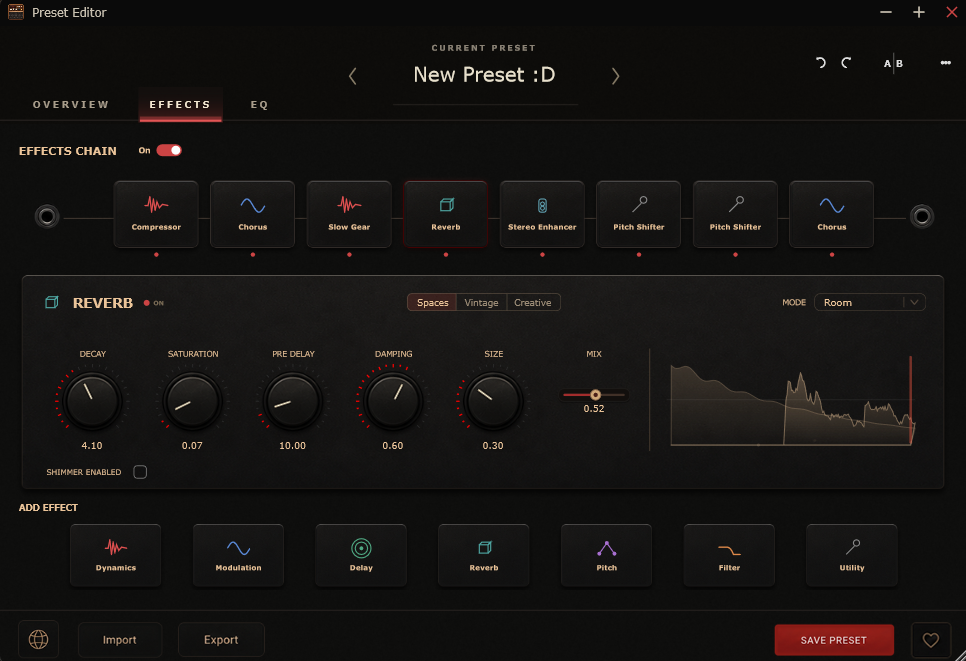Click the Mix value 0.52
966x661 pixels.
[x=594, y=408]
